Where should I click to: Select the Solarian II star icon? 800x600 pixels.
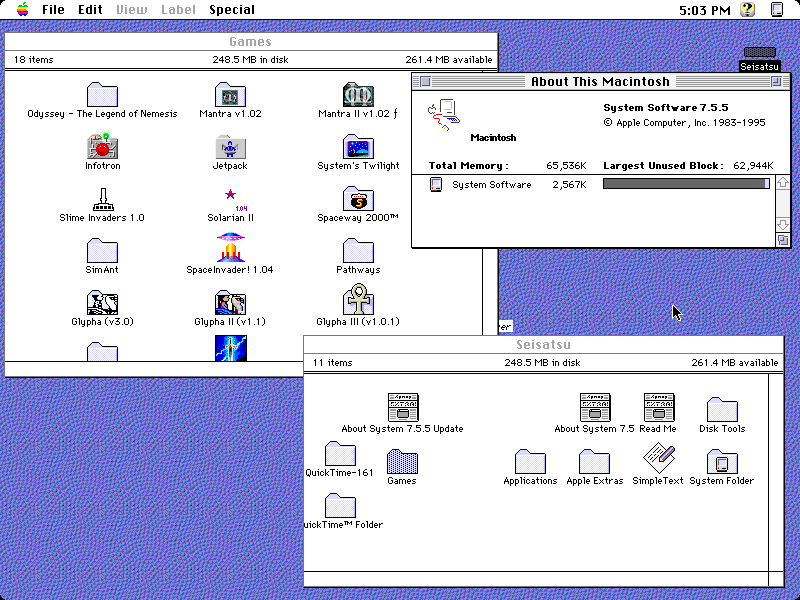click(x=231, y=194)
